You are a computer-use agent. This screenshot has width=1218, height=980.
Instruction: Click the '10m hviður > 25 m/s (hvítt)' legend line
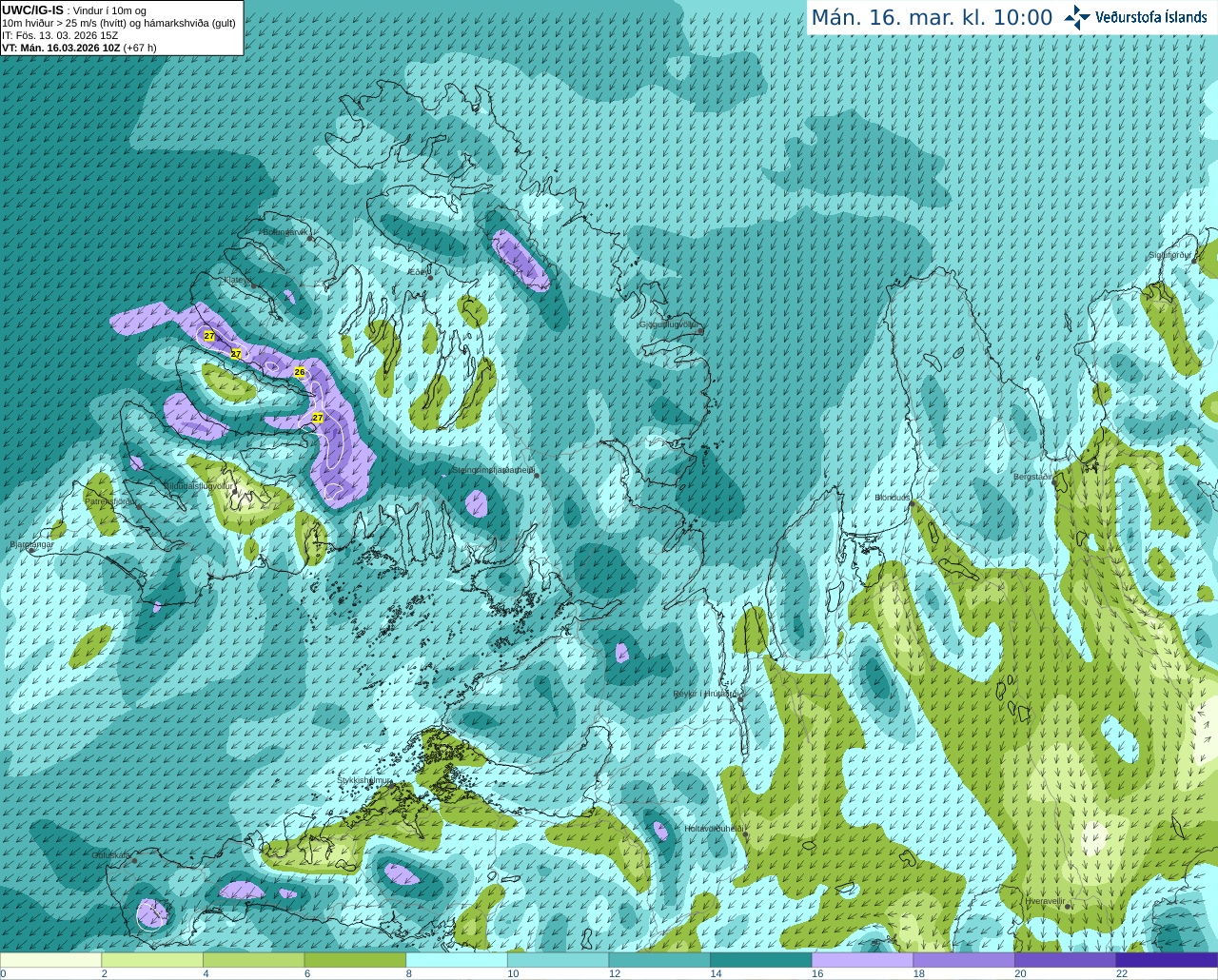point(119,23)
